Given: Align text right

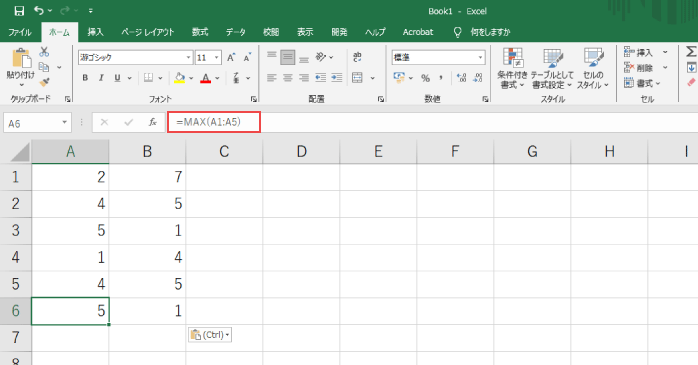Looking at the screenshot, I should [304, 78].
